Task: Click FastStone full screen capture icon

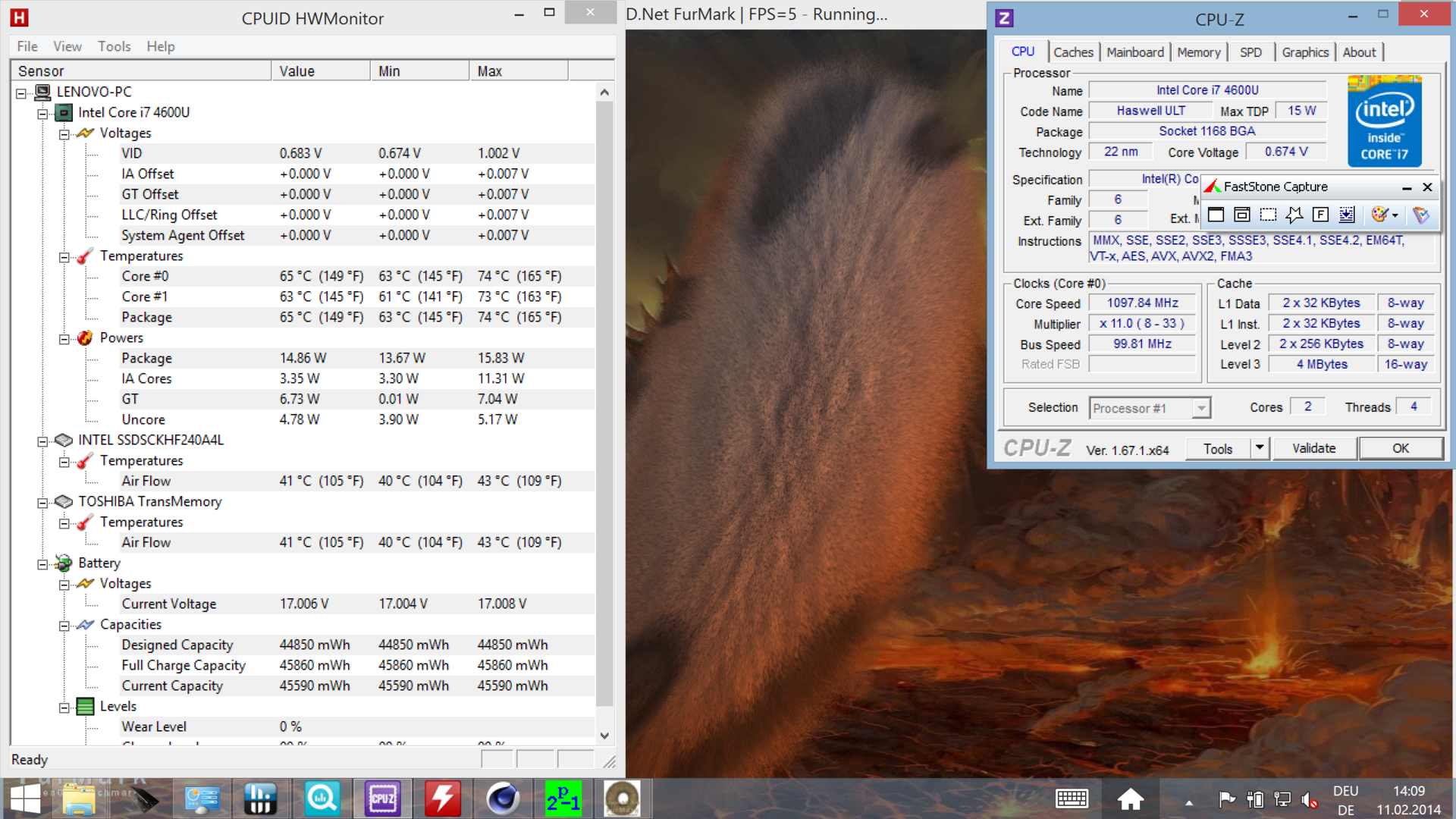Action: [x=1320, y=215]
